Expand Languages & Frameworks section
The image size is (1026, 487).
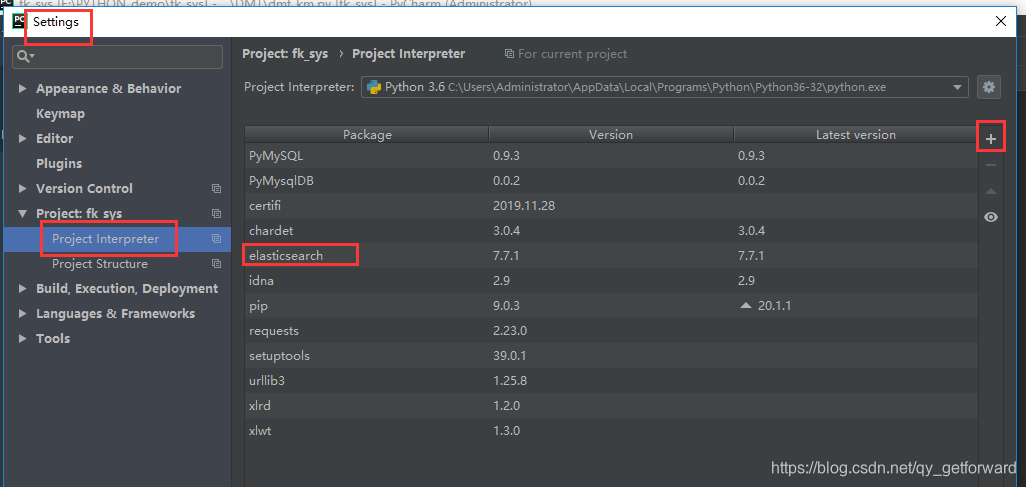tap(23, 314)
